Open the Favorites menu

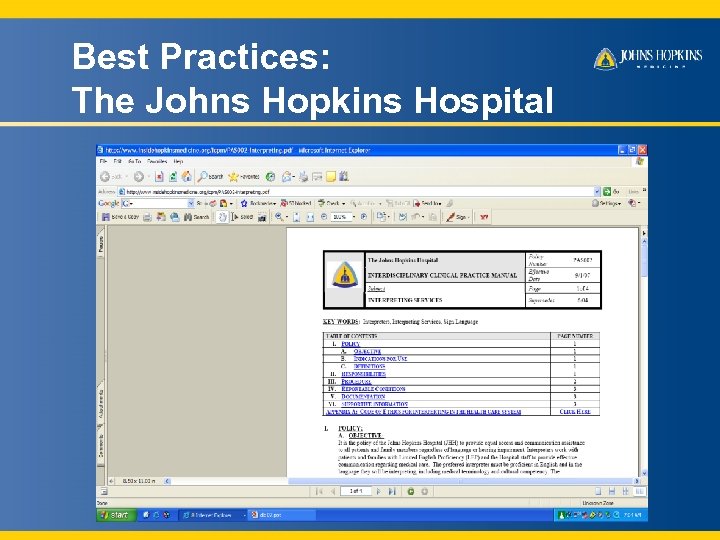pos(157,162)
